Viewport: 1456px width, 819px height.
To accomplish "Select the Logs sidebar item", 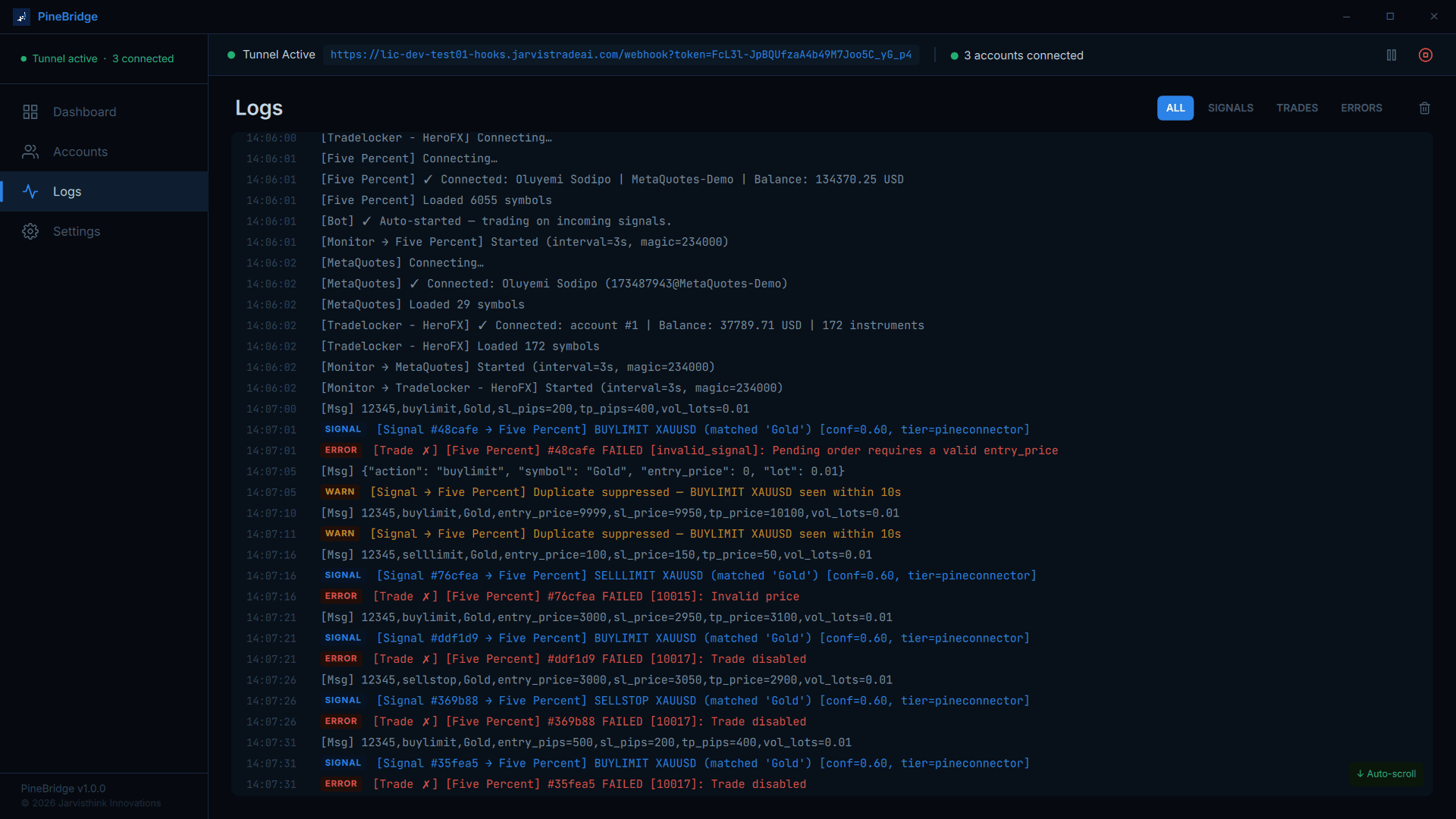I will pos(104,192).
